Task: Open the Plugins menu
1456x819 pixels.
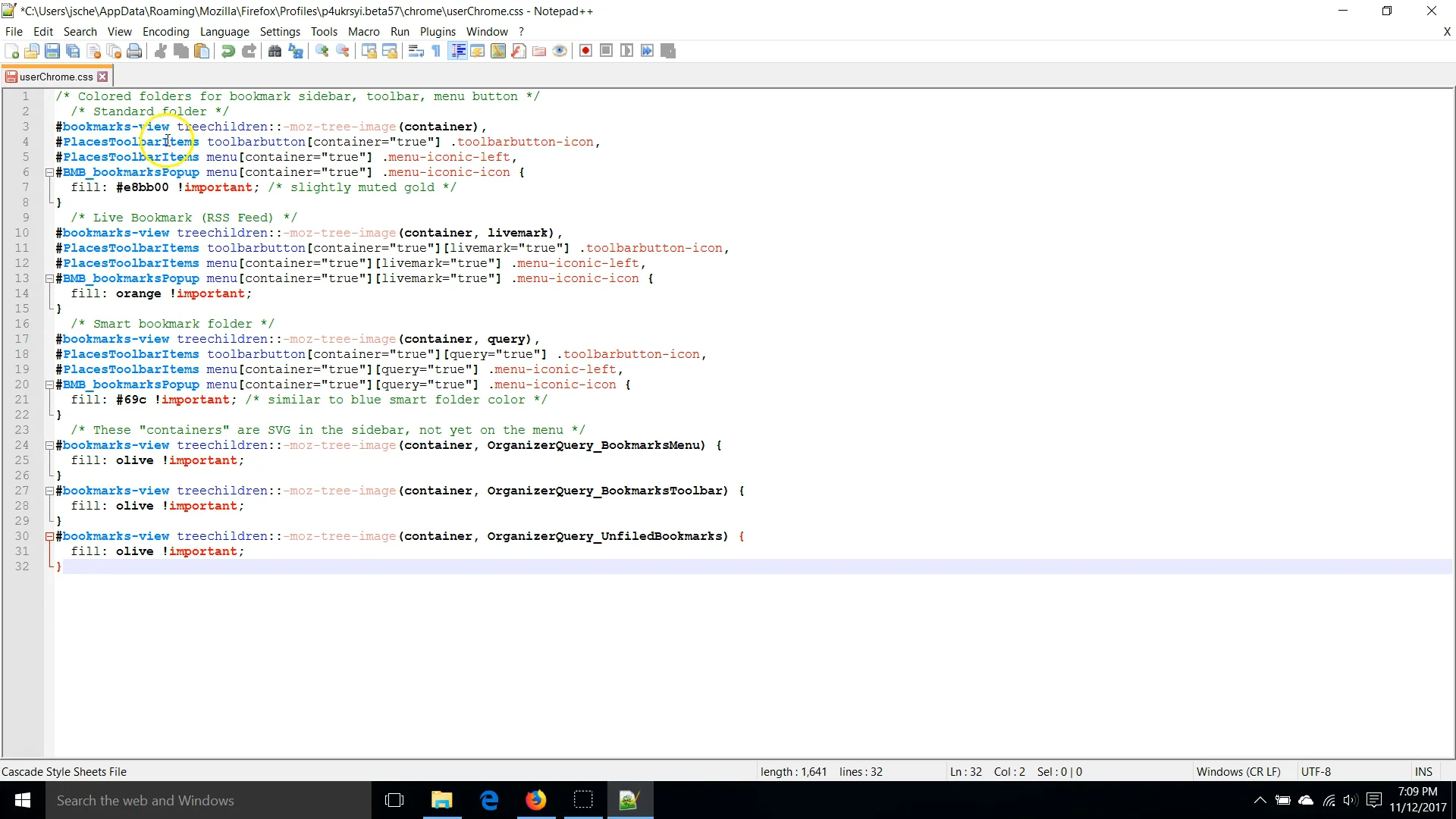Action: (438, 31)
